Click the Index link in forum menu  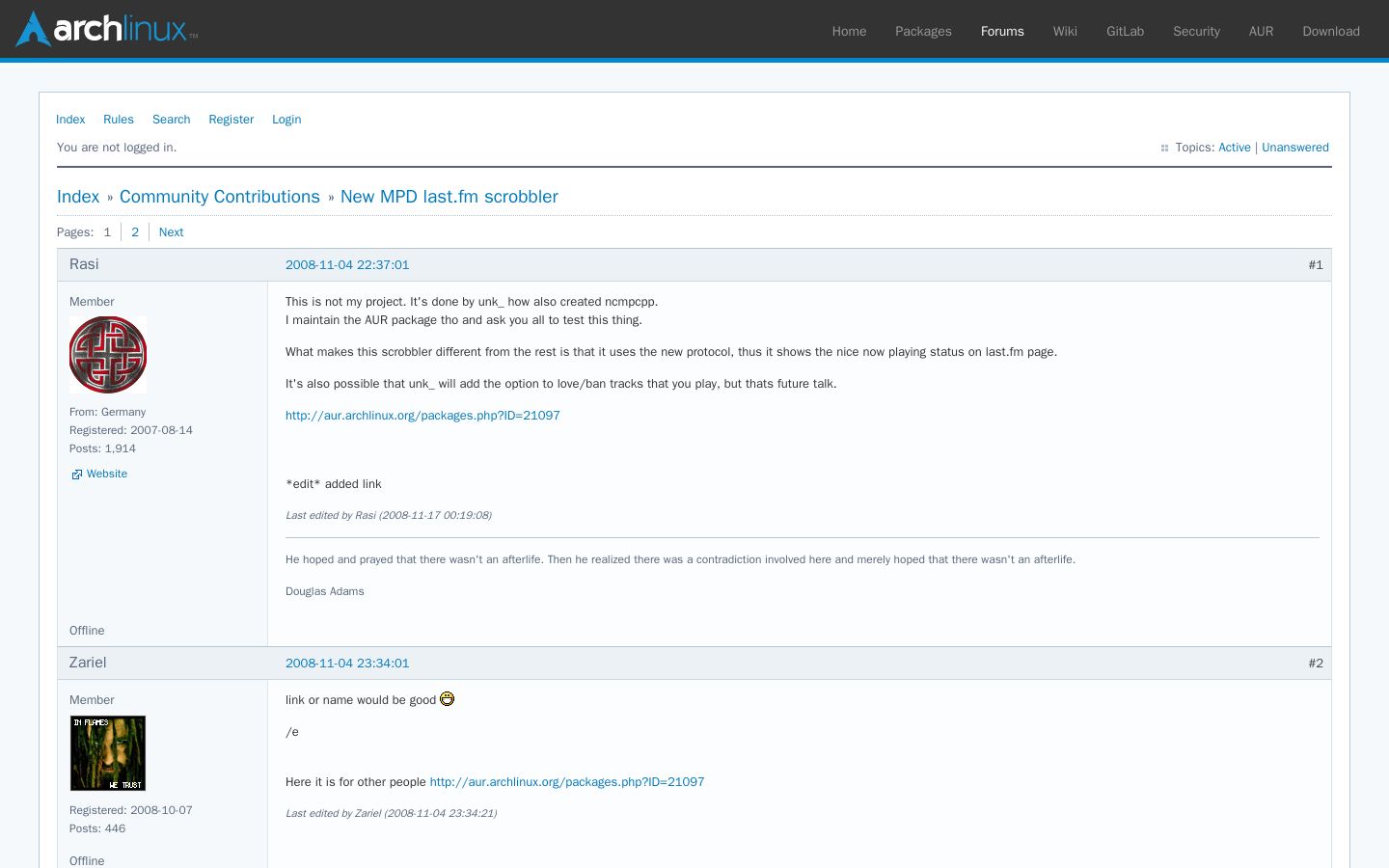70,120
